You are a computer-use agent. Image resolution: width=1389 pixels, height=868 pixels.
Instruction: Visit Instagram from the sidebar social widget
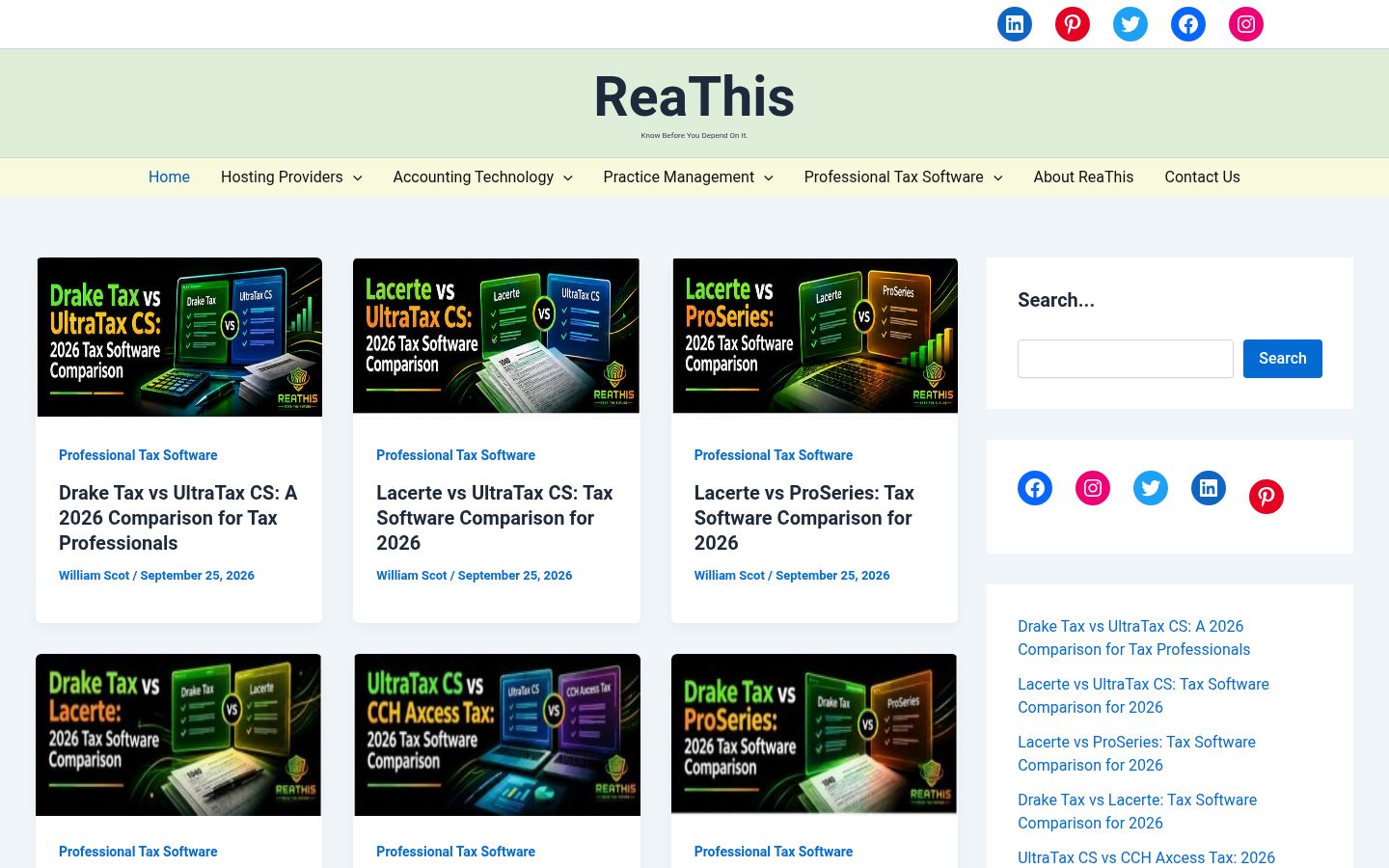click(x=1093, y=488)
